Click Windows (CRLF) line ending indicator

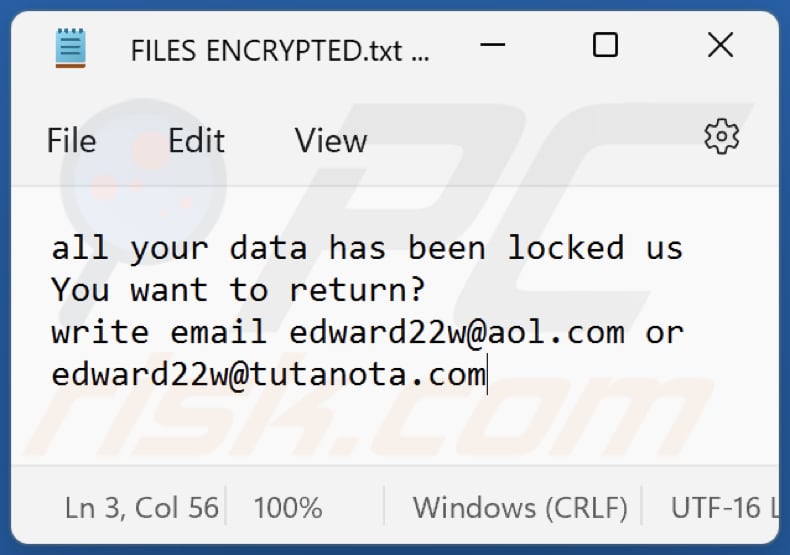(x=520, y=508)
